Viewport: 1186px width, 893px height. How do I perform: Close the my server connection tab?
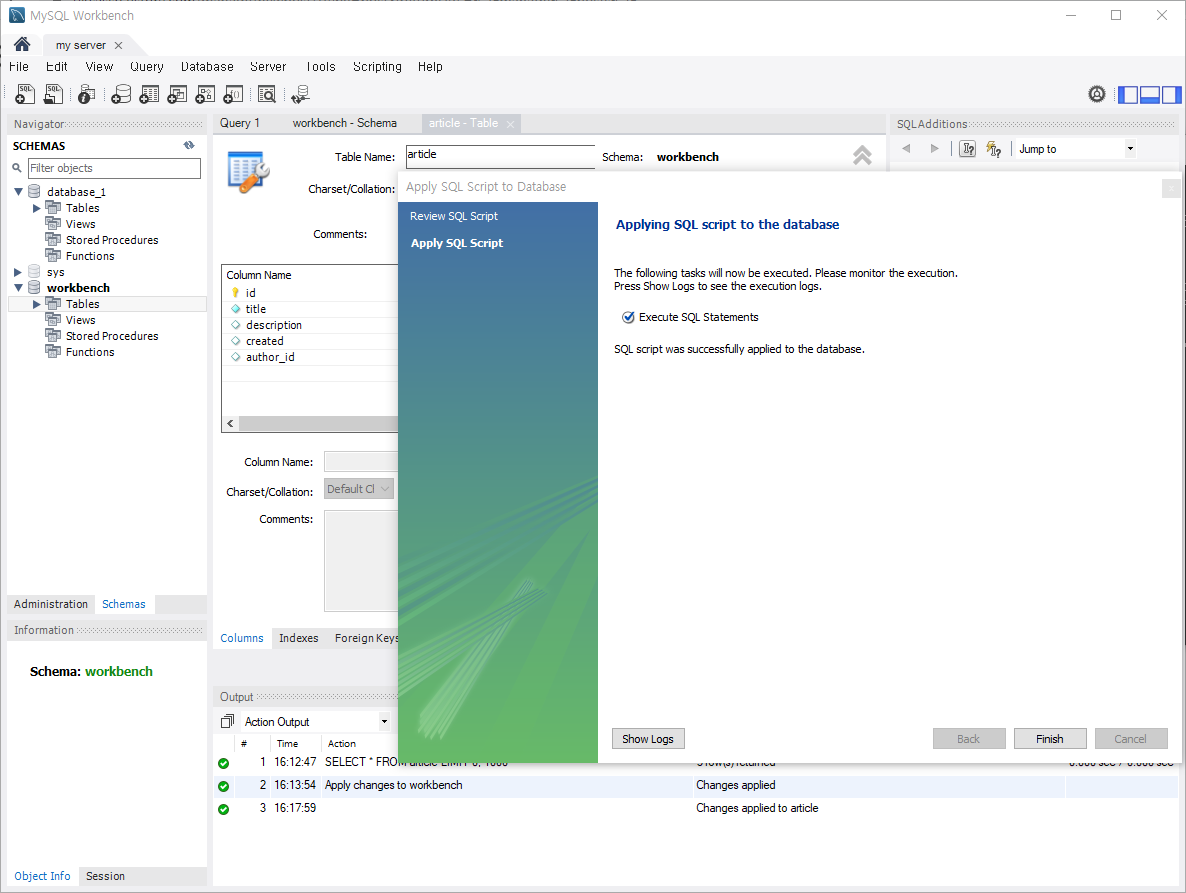tap(118, 45)
